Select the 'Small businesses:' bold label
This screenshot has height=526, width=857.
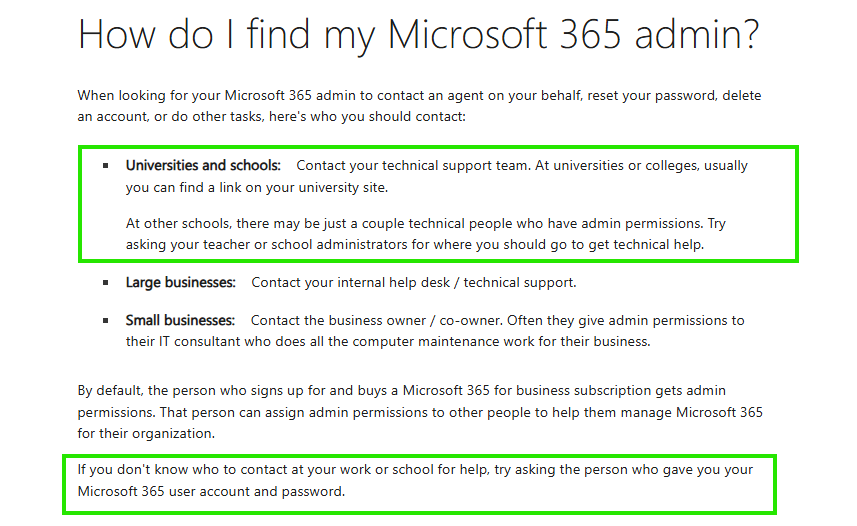click(x=180, y=320)
